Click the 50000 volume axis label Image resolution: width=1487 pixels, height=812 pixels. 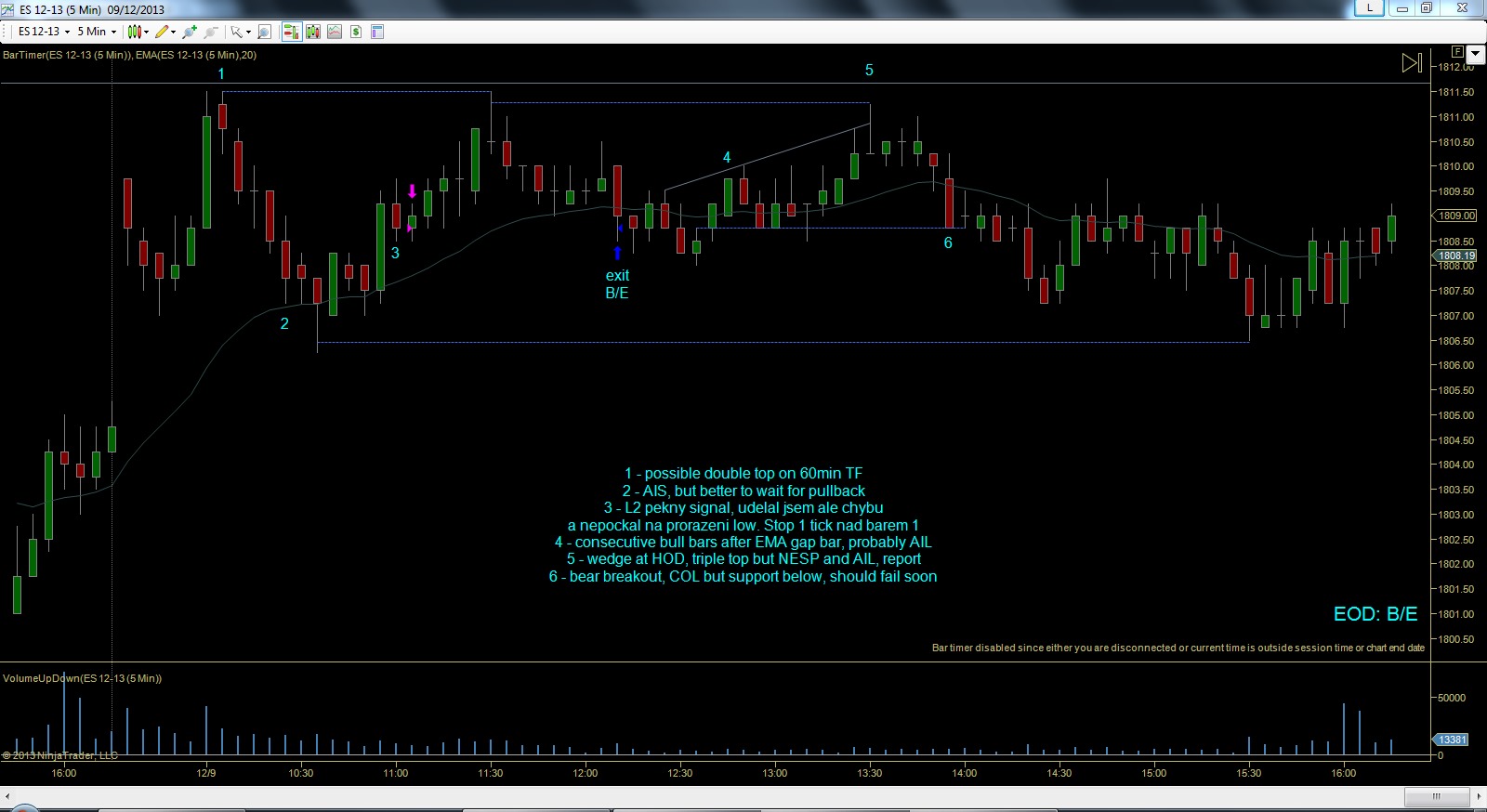[x=1452, y=698]
